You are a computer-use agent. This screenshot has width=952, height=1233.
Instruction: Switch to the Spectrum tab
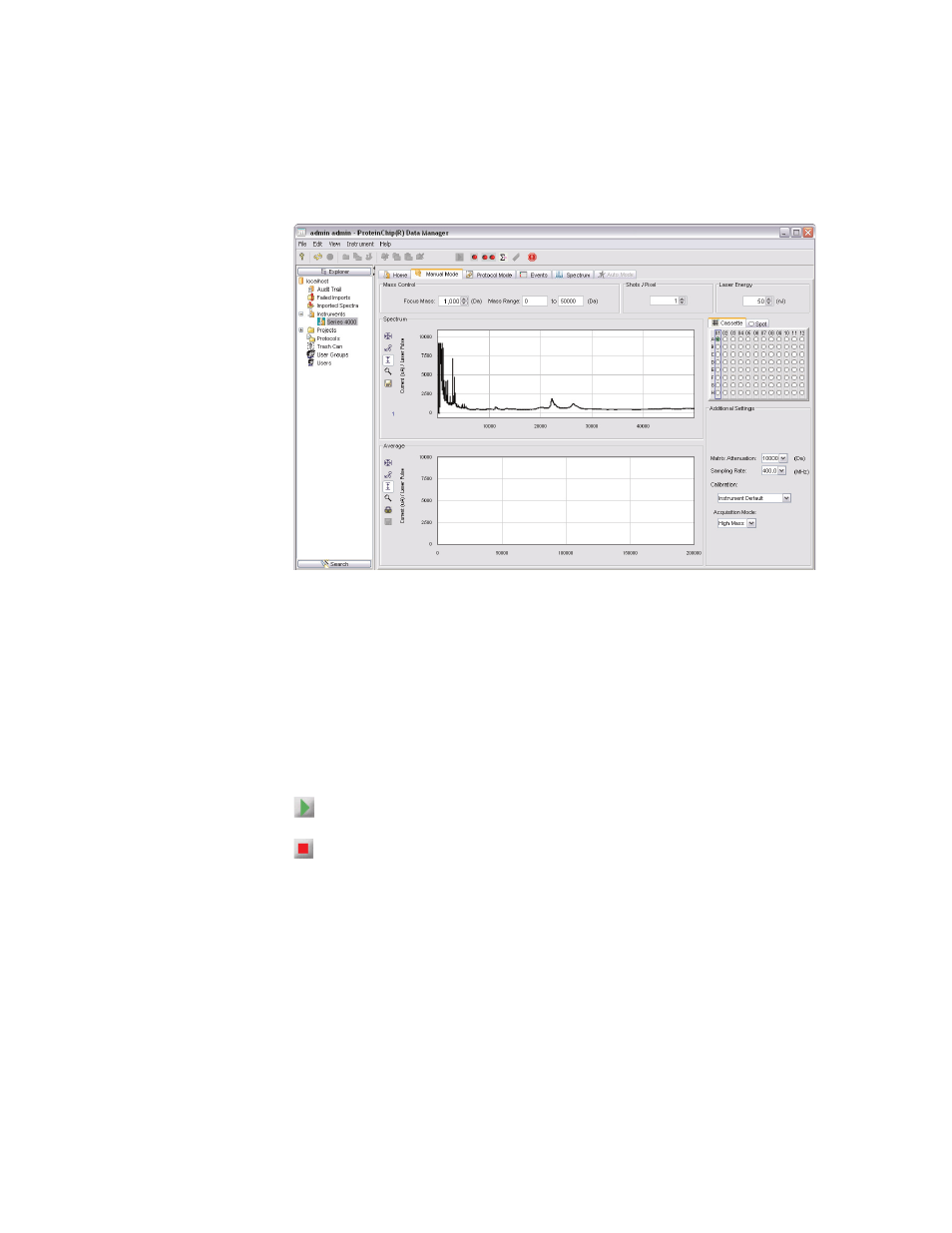574,275
